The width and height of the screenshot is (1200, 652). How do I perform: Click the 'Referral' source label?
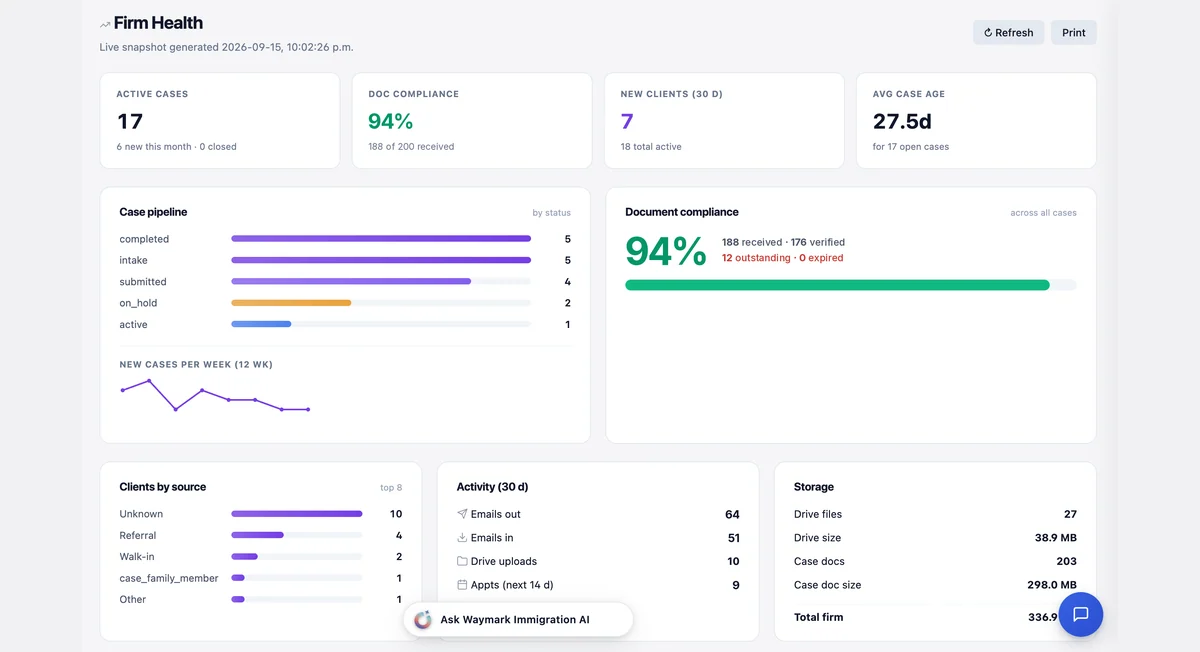[x=138, y=536]
